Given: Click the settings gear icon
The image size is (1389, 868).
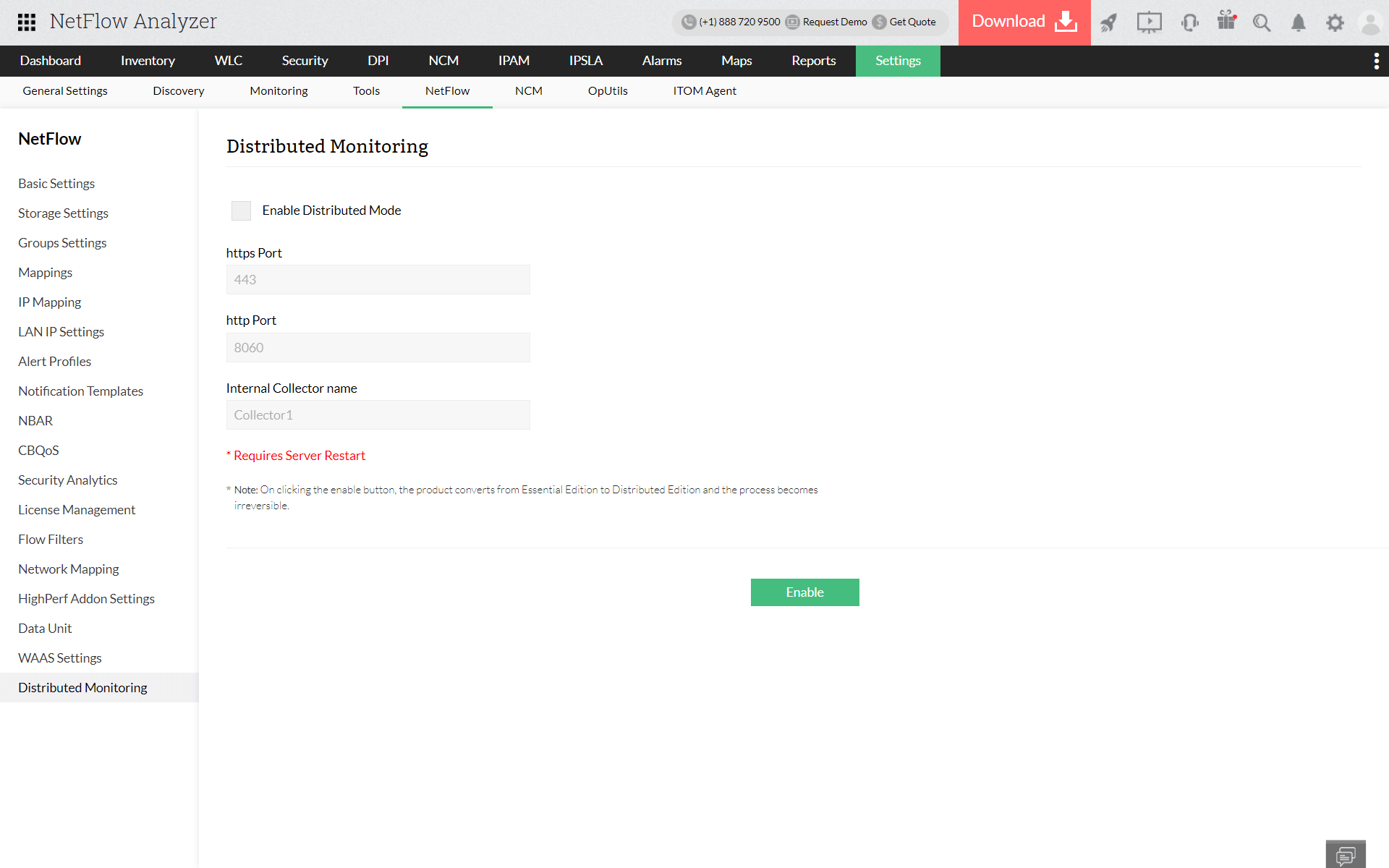Looking at the screenshot, I should (1335, 22).
